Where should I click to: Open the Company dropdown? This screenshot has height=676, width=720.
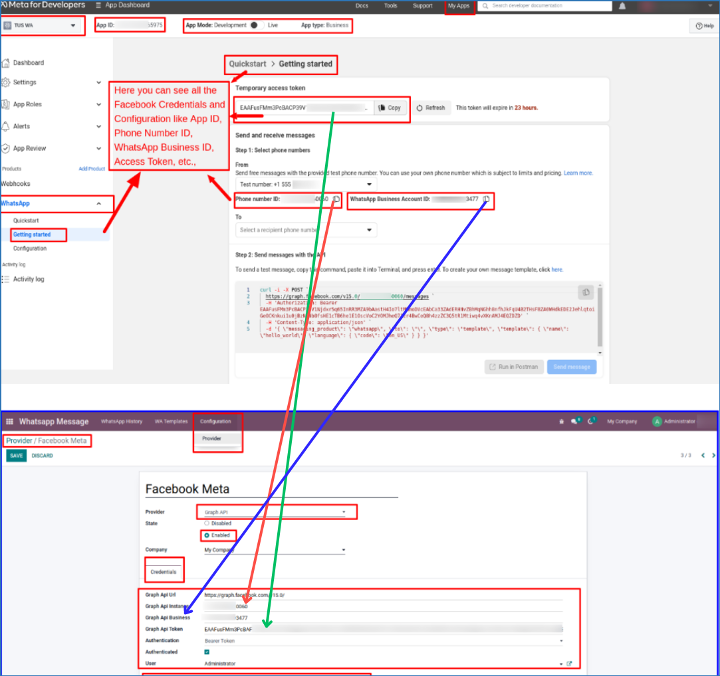(275, 550)
